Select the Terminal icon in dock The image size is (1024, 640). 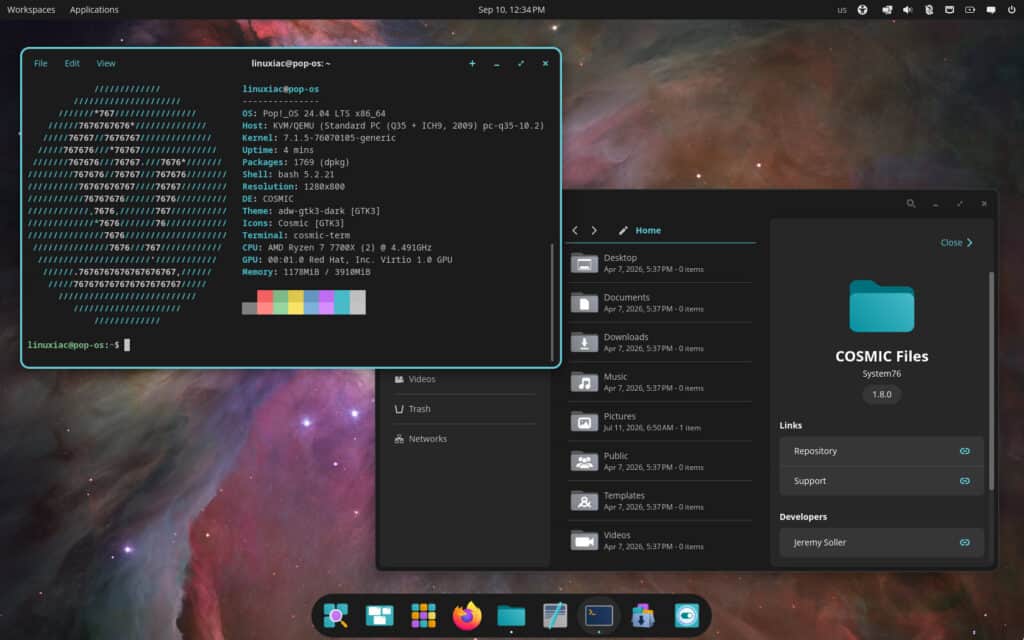pos(599,615)
